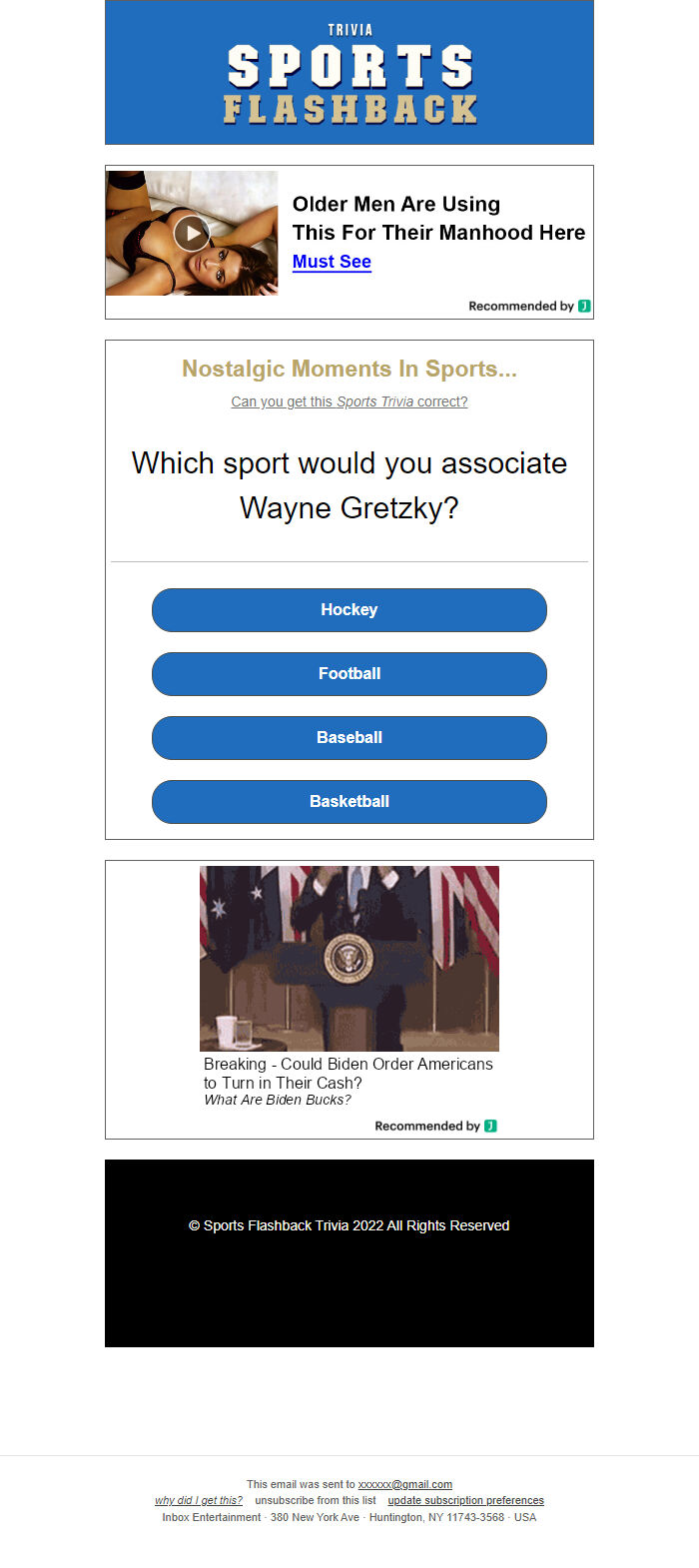Open "update subscription preferences"
This screenshot has height=1568, width=699.
pyautogui.click(x=465, y=1500)
